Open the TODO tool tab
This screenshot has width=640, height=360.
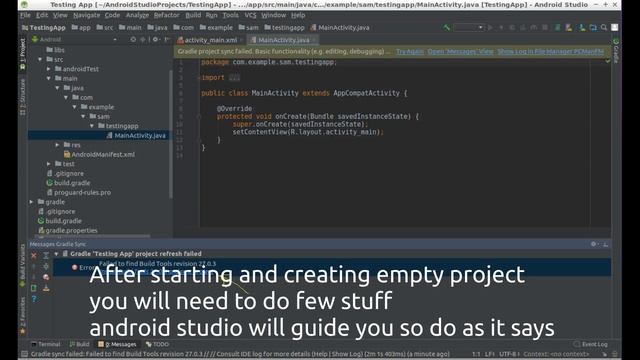pyautogui.click(x=157, y=344)
